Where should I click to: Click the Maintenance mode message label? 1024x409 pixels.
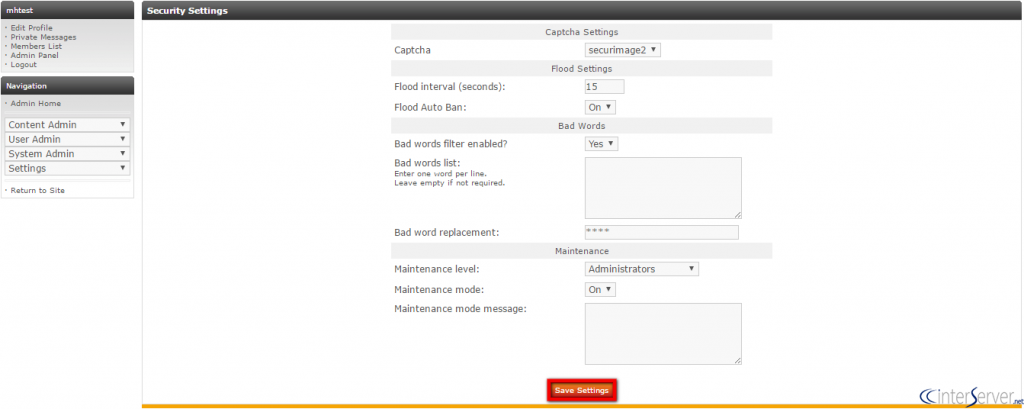pyautogui.click(x=460, y=309)
